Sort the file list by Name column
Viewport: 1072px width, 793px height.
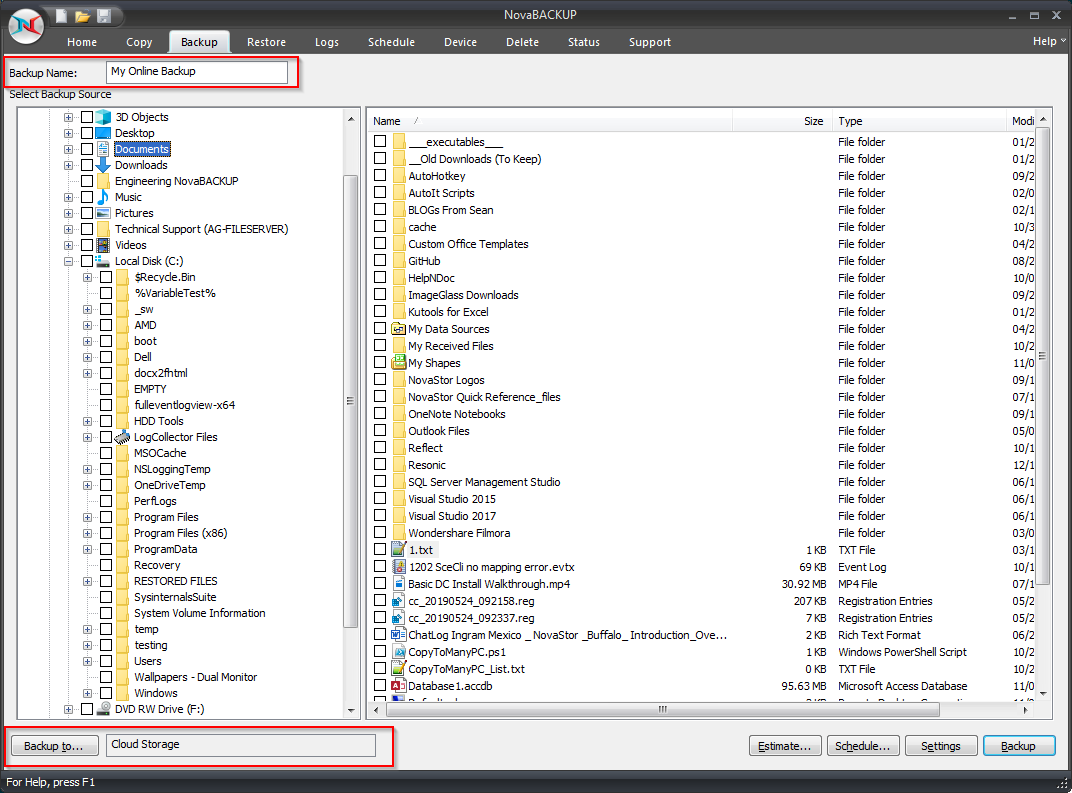(x=551, y=121)
